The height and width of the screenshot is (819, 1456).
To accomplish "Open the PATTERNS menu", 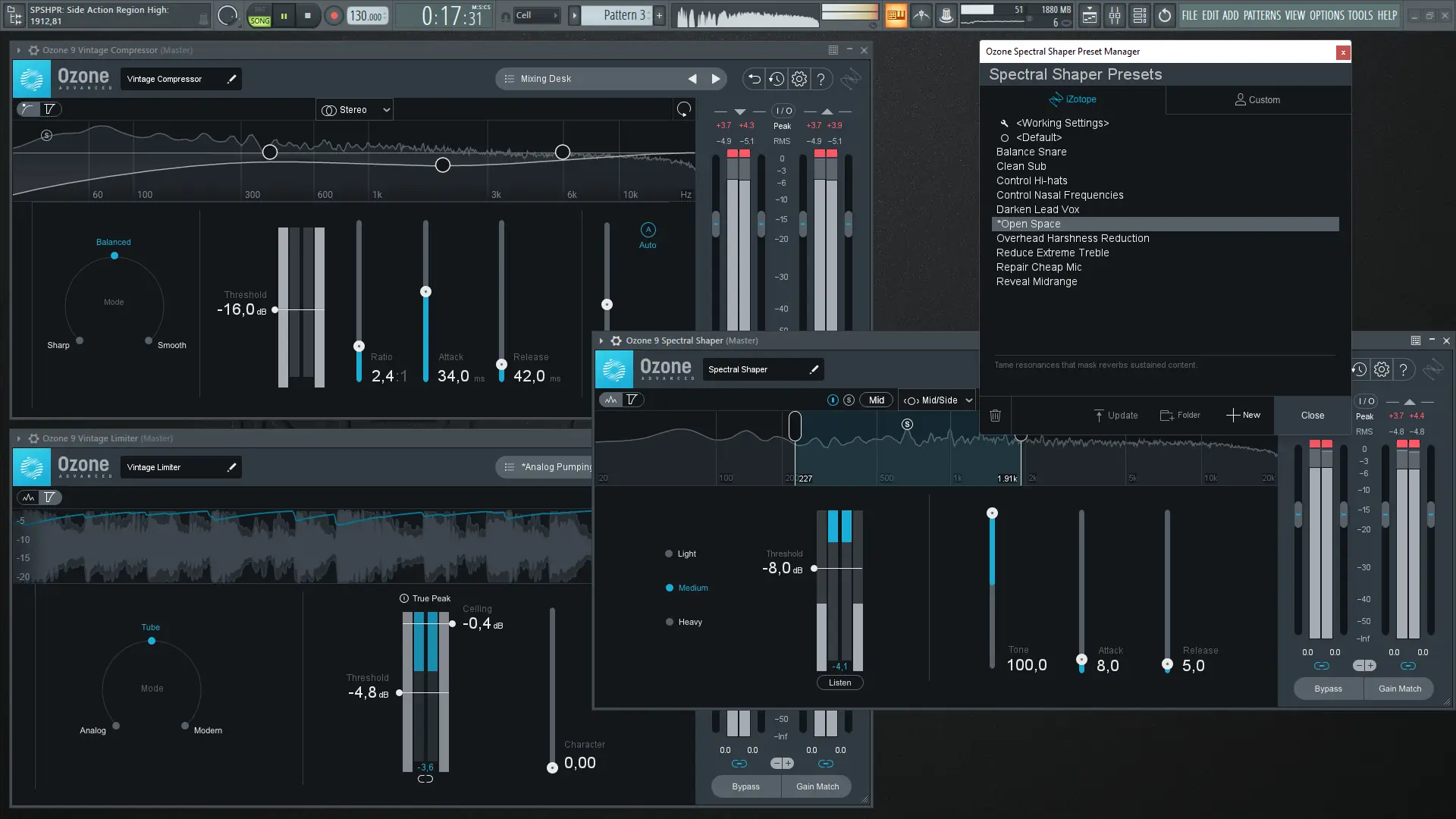I will [x=1262, y=15].
